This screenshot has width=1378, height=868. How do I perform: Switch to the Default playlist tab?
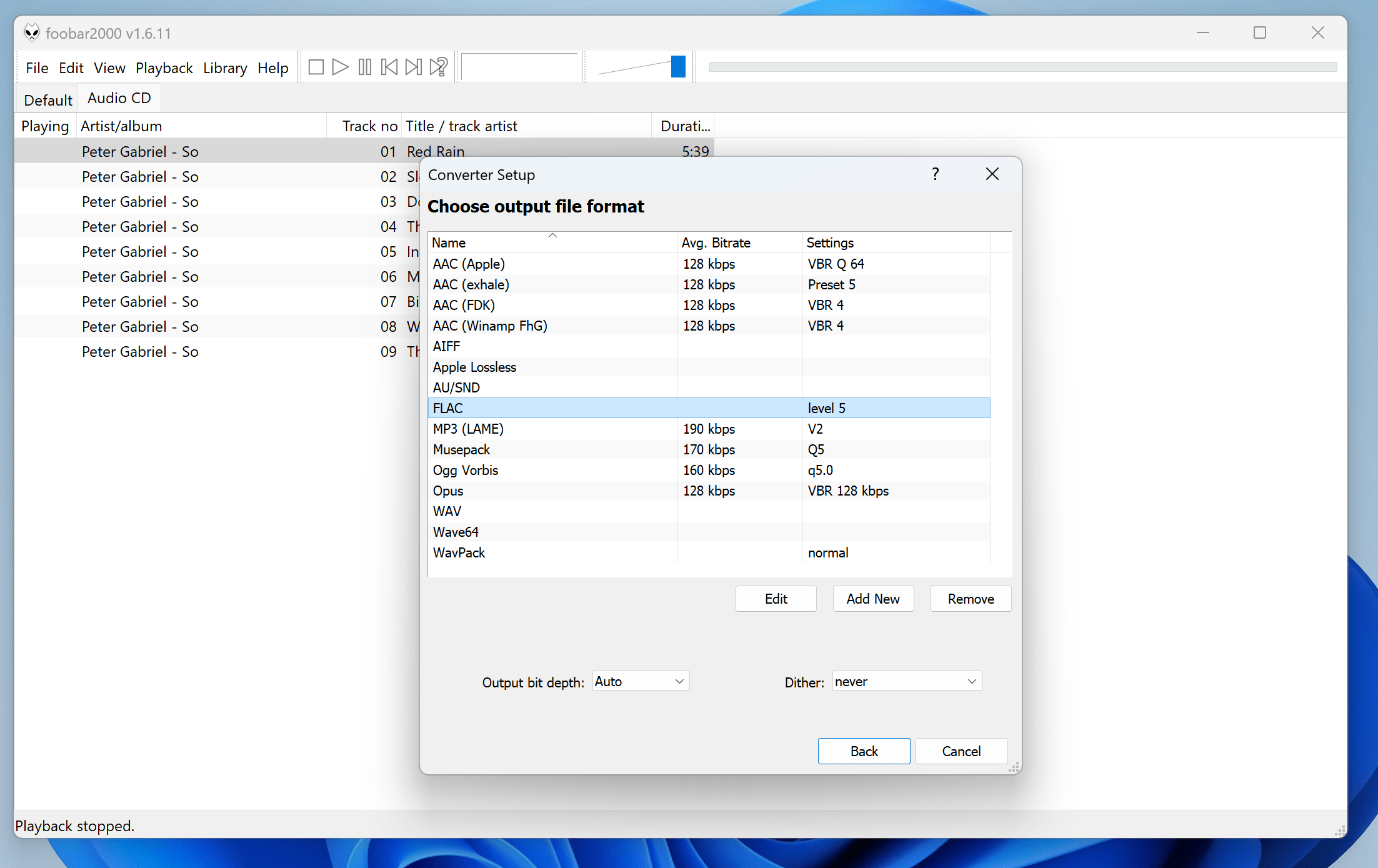pyautogui.click(x=47, y=99)
